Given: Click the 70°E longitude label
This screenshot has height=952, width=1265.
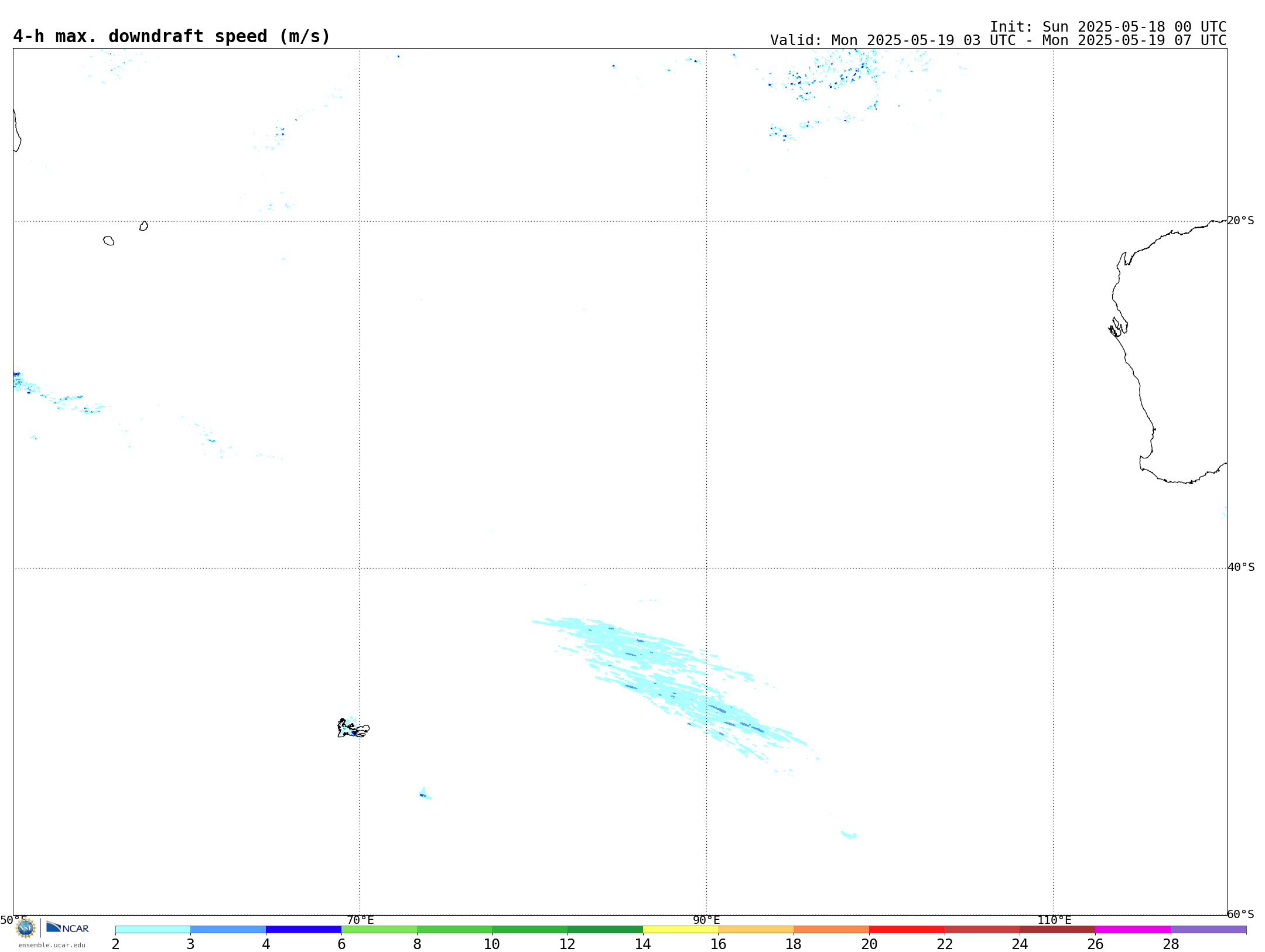Looking at the screenshot, I should click(x=360, y=920).
